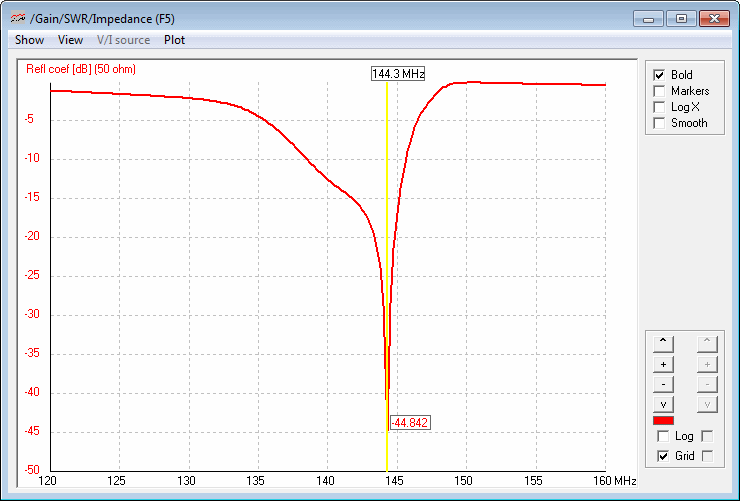Disable the Bold checkbox
Screen dimensions: 740x501
coord(659,75)
